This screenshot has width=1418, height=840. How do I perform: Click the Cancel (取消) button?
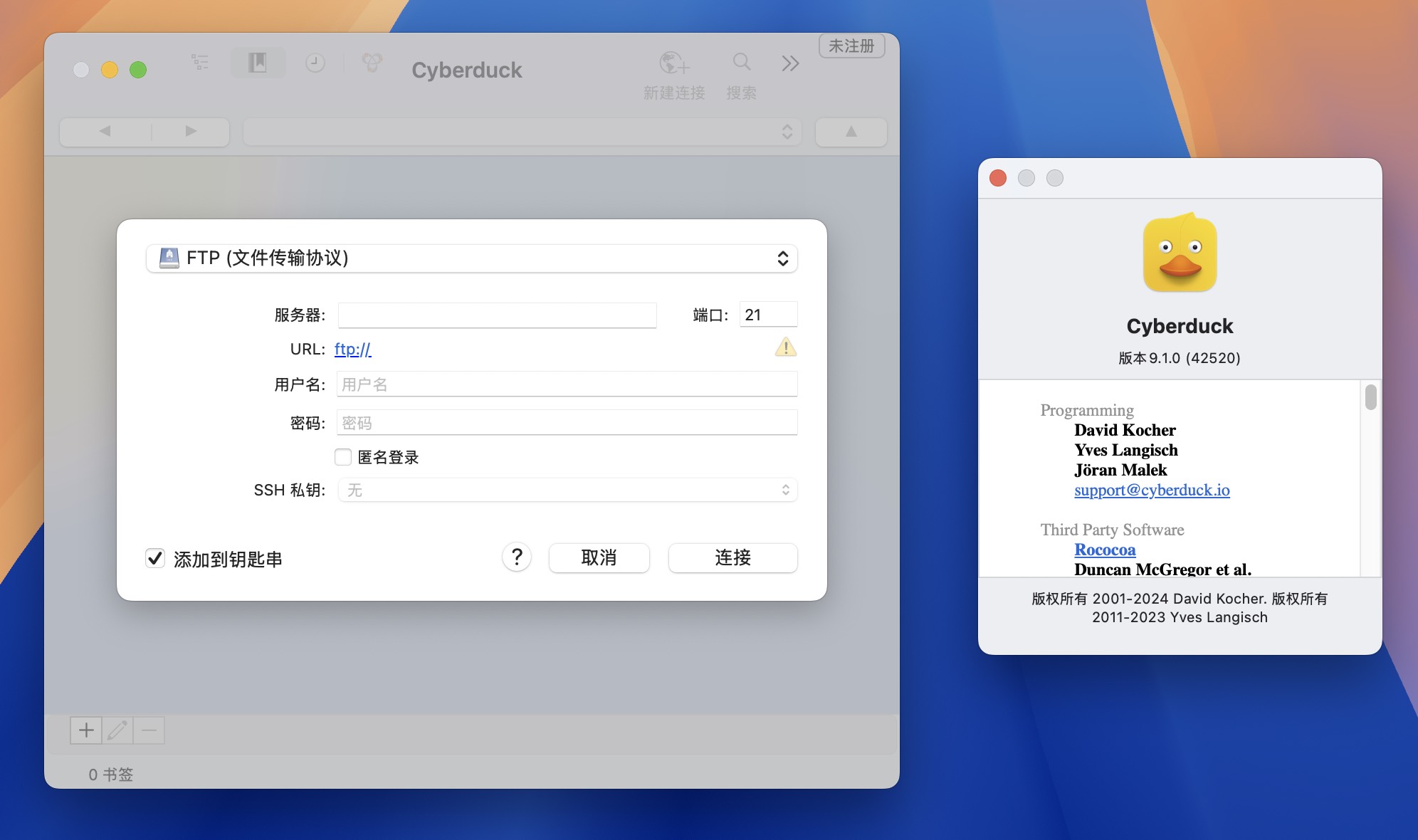tap(599, 557)
